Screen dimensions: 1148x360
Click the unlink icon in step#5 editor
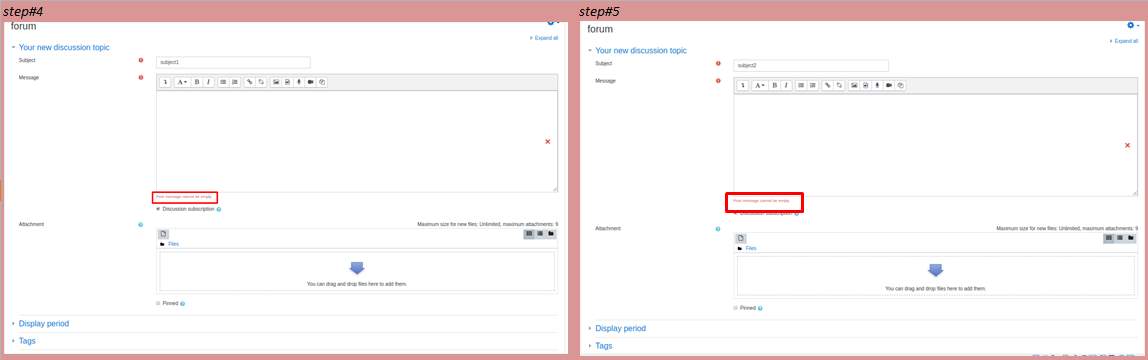click(840, 86)
